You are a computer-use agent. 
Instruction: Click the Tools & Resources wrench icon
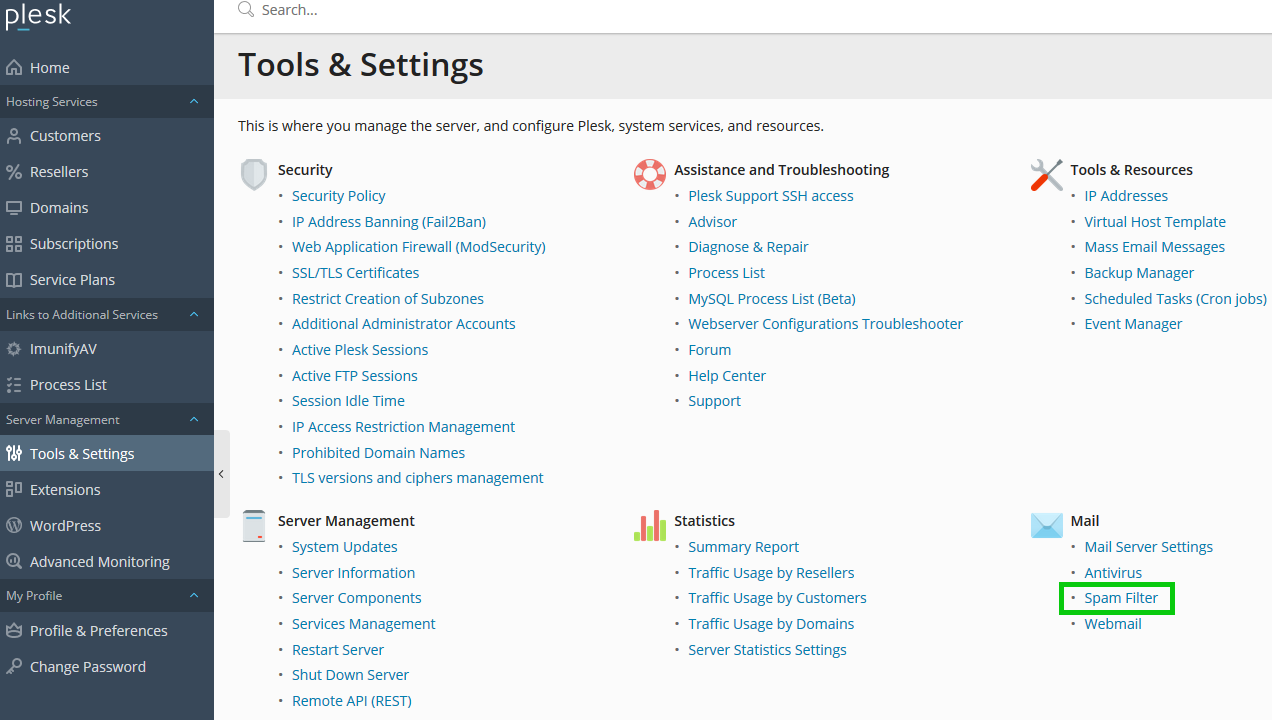pyautogui.click(x=1046, y=174)
